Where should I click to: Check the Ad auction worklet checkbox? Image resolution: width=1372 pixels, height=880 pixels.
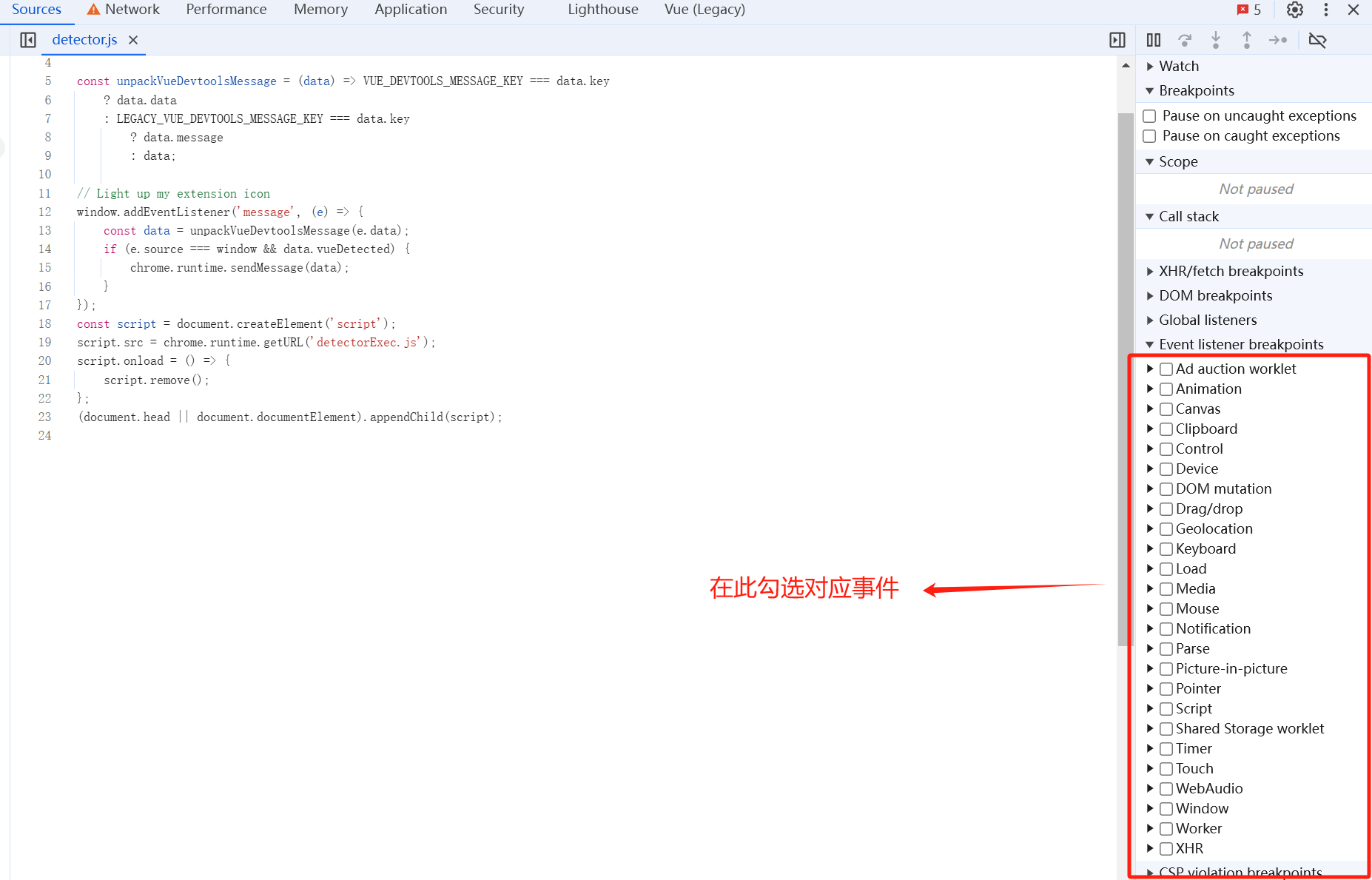tap(1166, 369)
